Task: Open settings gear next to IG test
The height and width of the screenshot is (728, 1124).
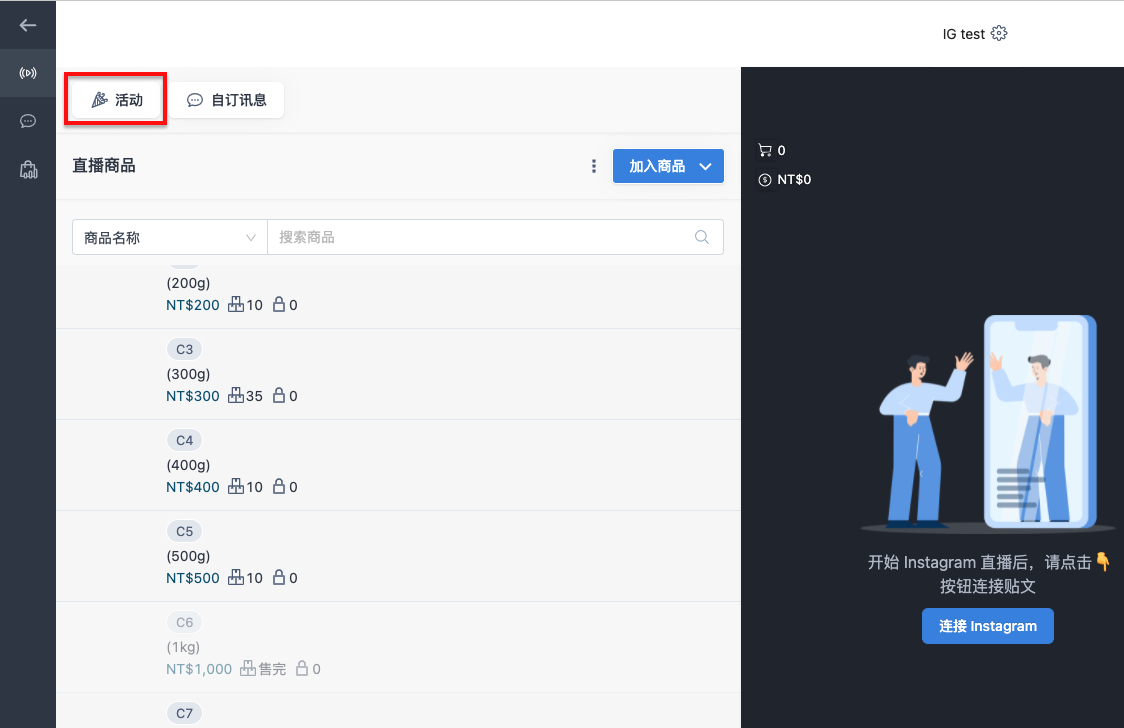Action: click(x=999, y=34)
